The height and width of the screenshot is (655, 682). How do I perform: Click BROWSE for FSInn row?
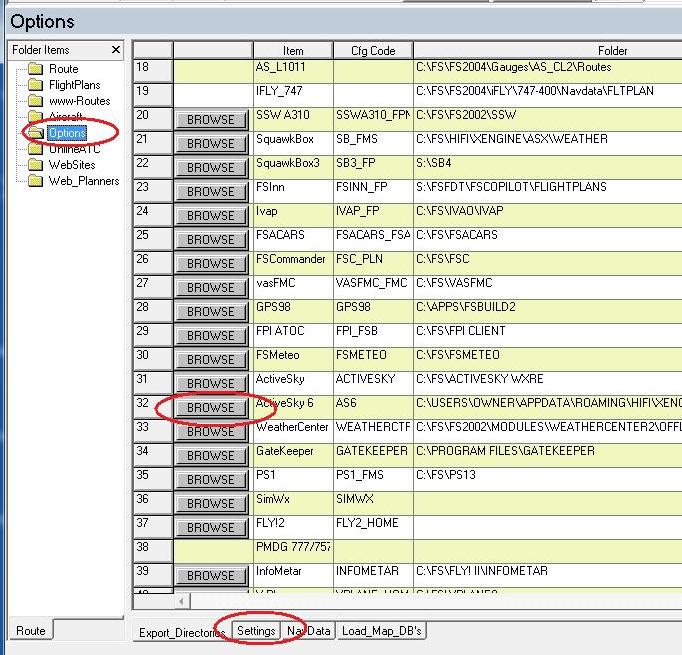point(211,191)
